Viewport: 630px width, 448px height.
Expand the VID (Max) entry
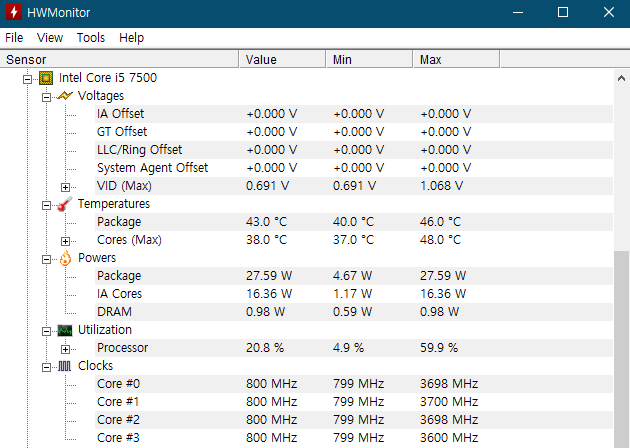pyautogui.click(x=65, y=187)
